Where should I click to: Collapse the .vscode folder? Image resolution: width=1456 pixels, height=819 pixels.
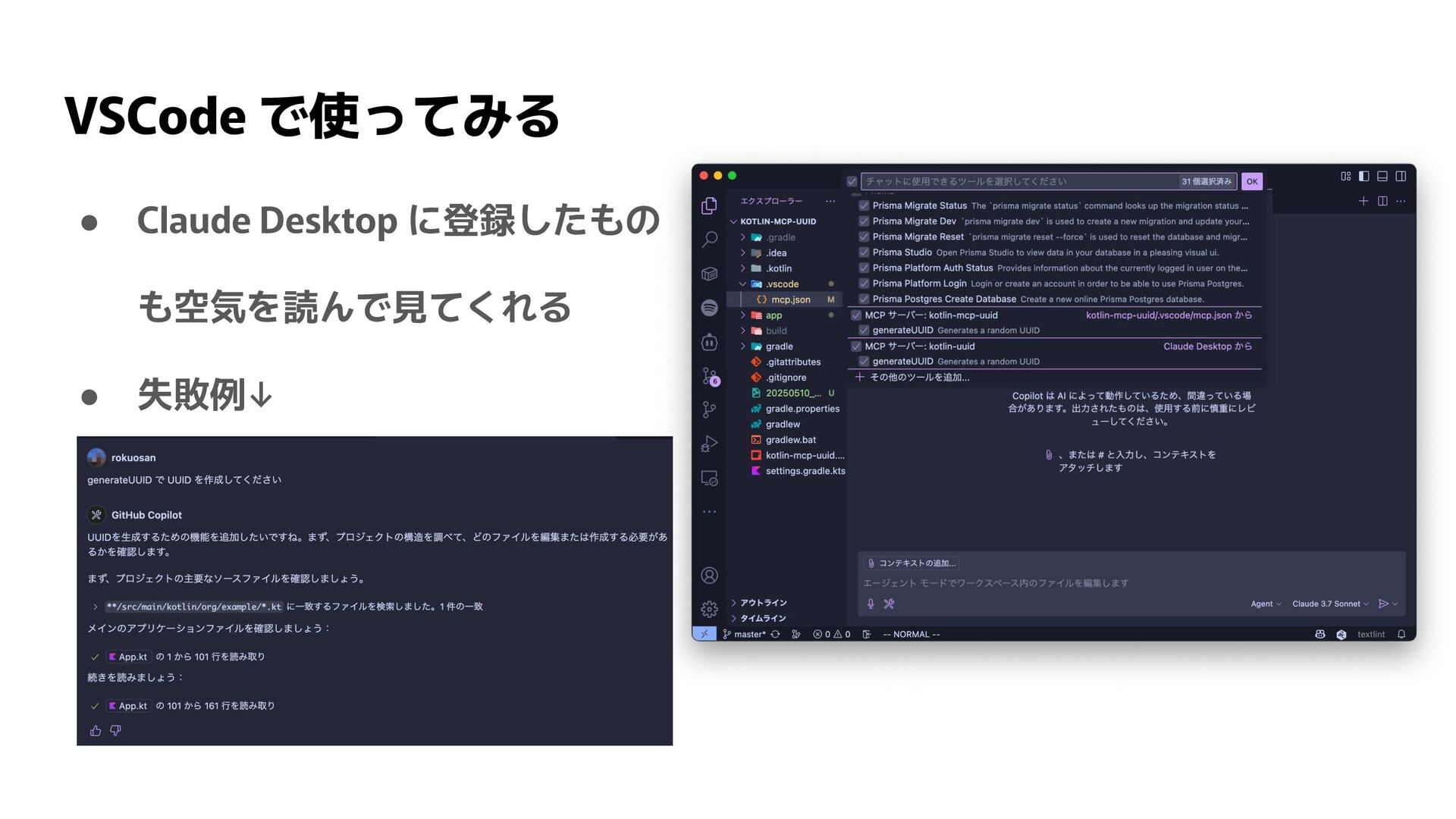point(781,284)
